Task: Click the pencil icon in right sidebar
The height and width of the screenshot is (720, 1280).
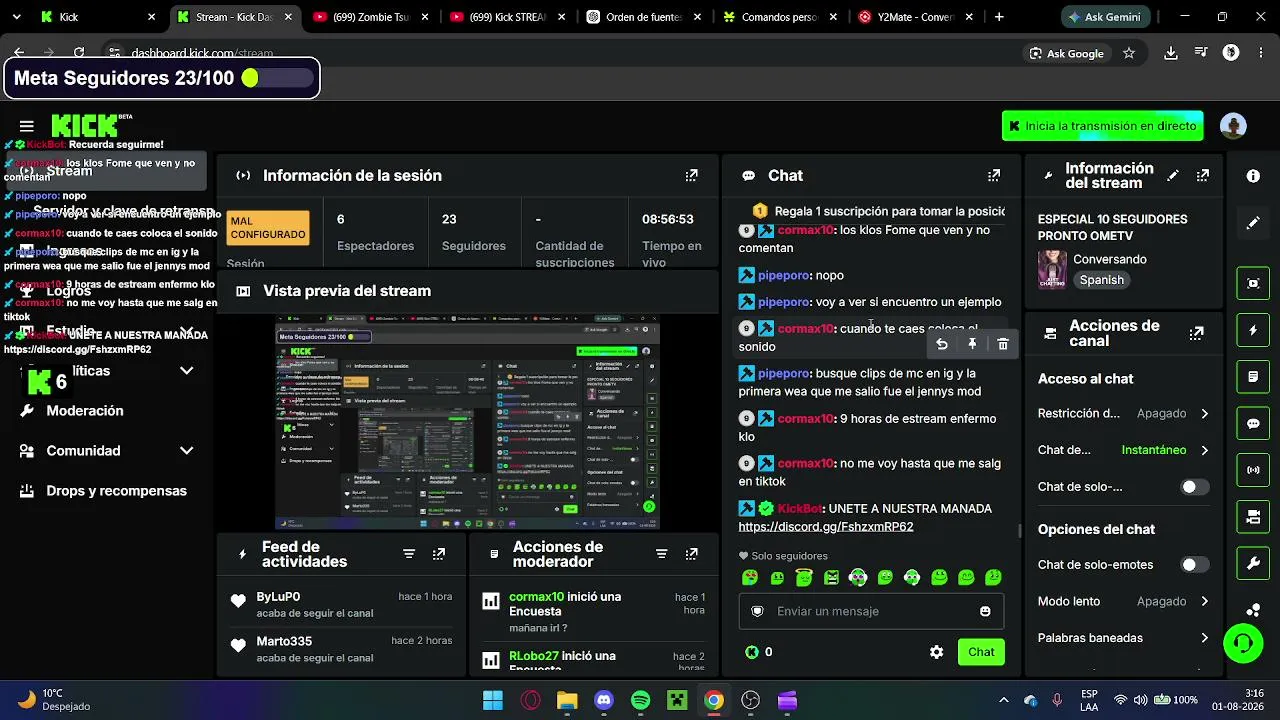Action: [x=1253, y=223]
